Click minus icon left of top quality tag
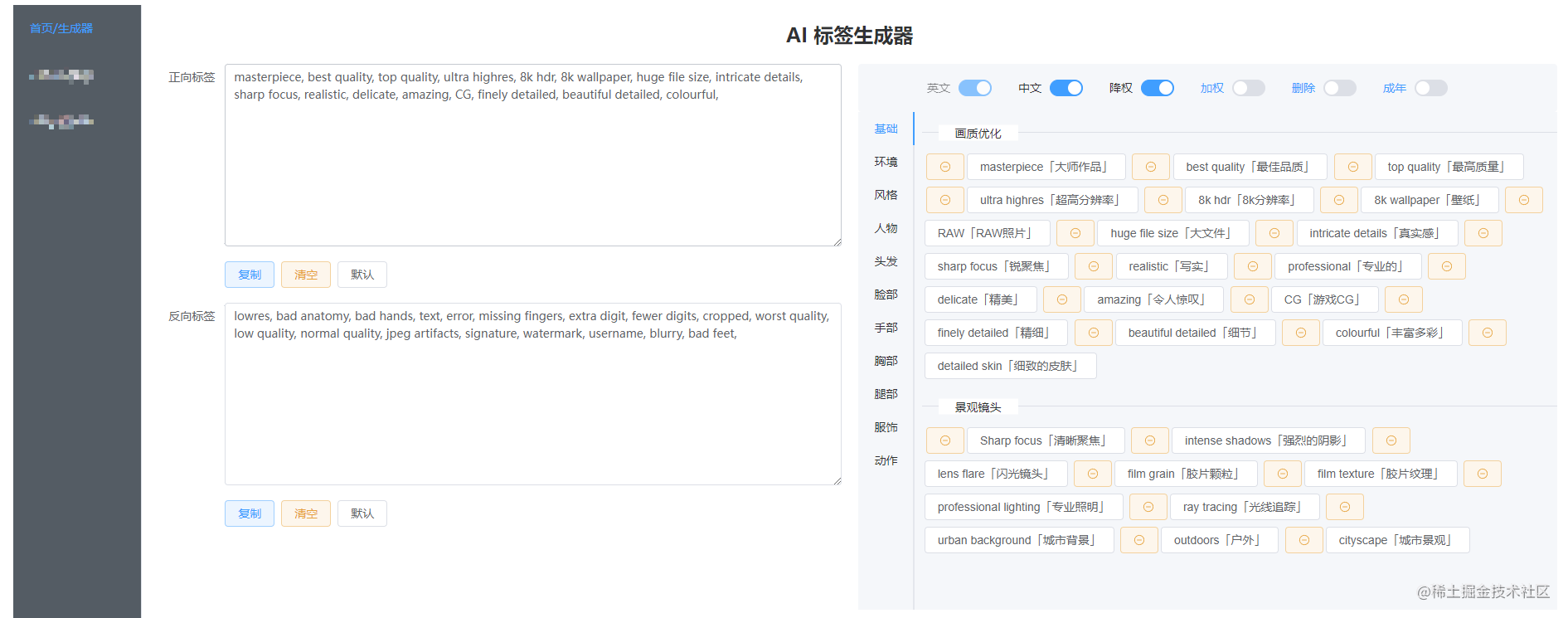1568x618 pixels. click(1353, 167)
